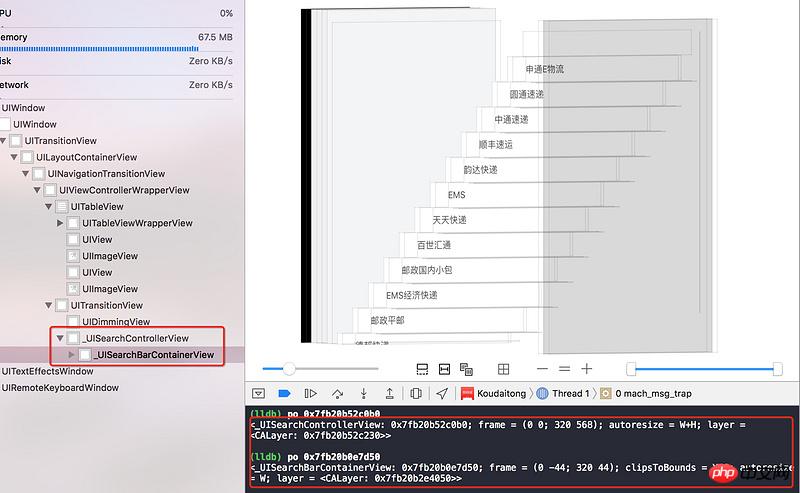800x493 pixels.
Task: Click the UINavigationTransitionView view icon
Action: pyautogui.click(x=39, y=174)
